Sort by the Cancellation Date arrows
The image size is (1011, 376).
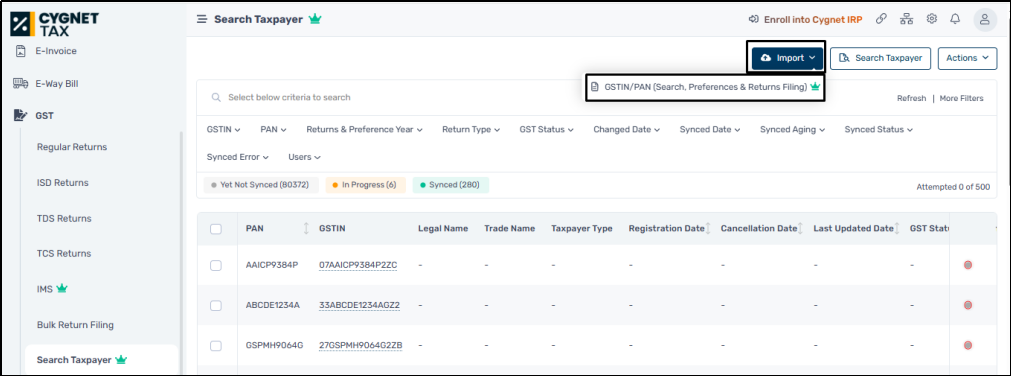(x=800, y=228)
